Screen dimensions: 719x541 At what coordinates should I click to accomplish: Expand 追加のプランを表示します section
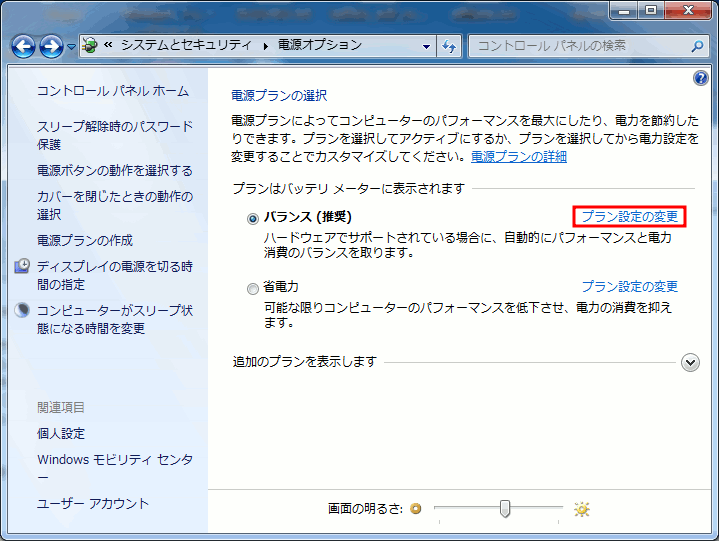[690, 362]
